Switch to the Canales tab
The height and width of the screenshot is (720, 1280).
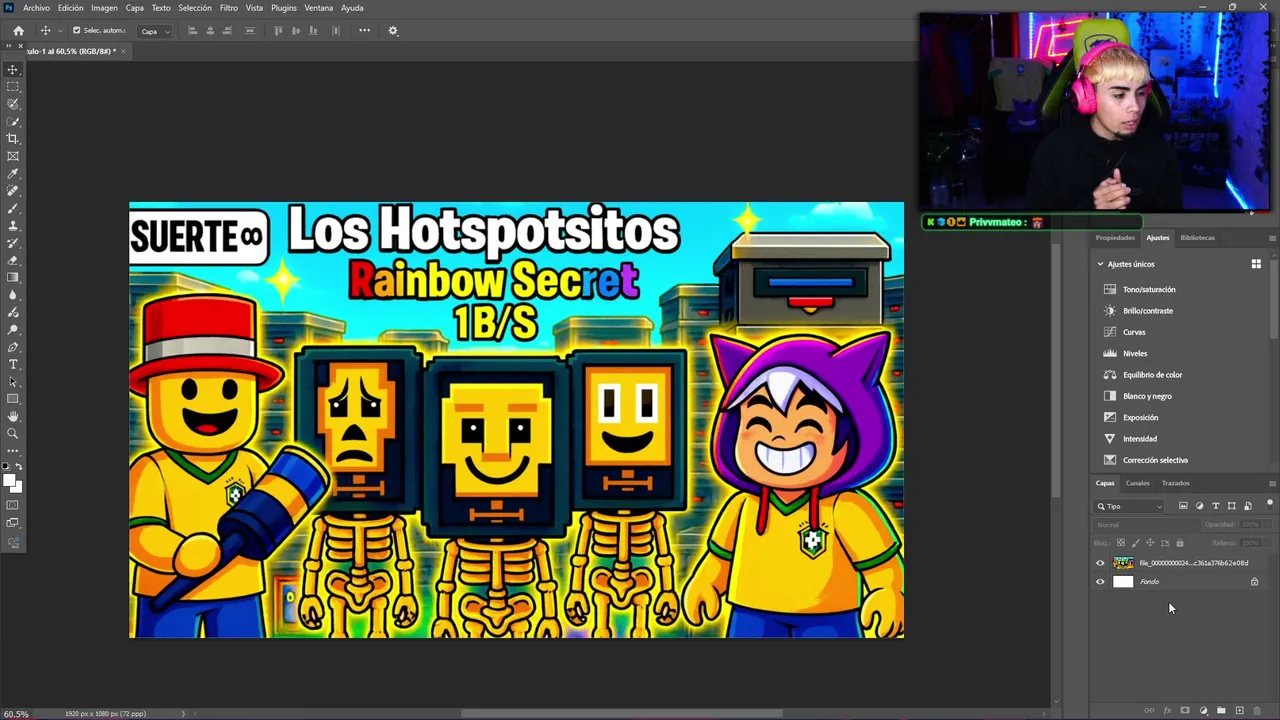1138,483
